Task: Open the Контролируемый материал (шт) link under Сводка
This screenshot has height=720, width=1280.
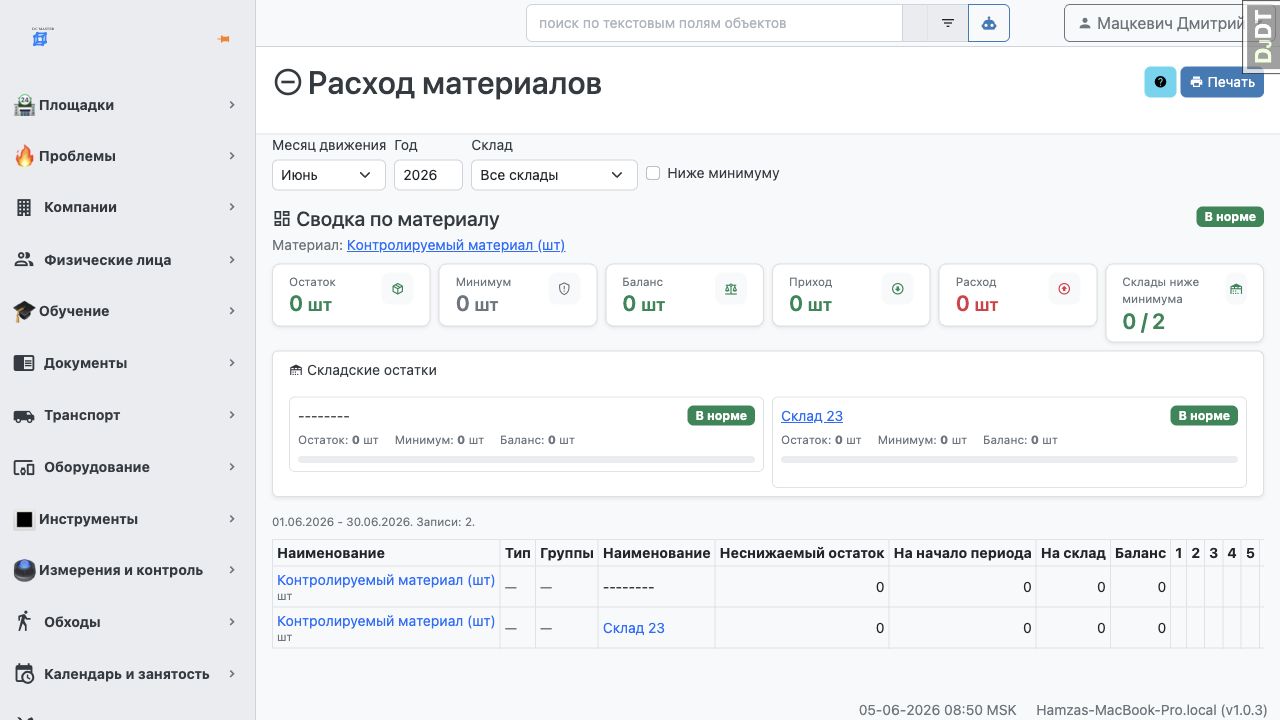Action: tap(456, 245)
